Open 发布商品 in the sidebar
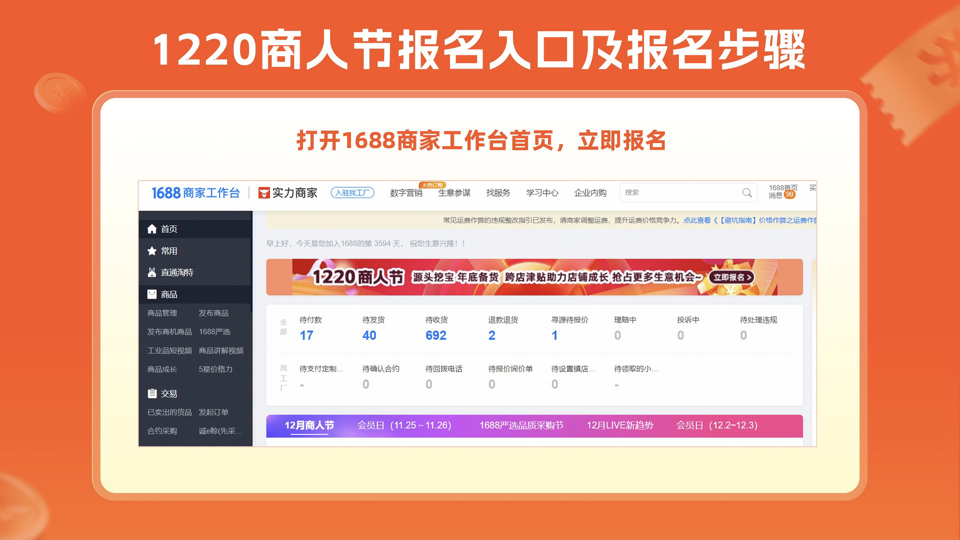The image size is (960, 540). click(213, 313)
